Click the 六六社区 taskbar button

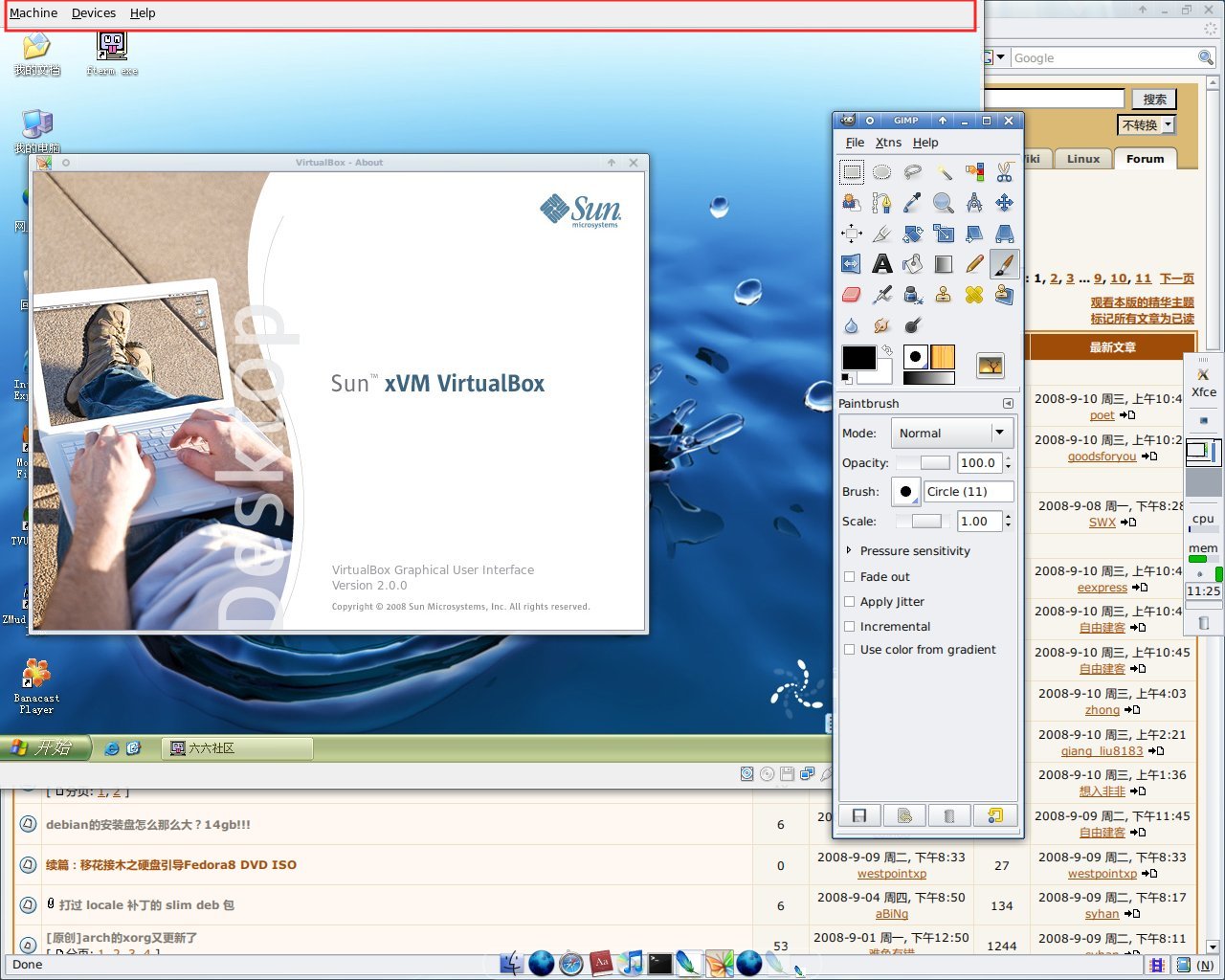pyautogui.click(x=236, y=748)
